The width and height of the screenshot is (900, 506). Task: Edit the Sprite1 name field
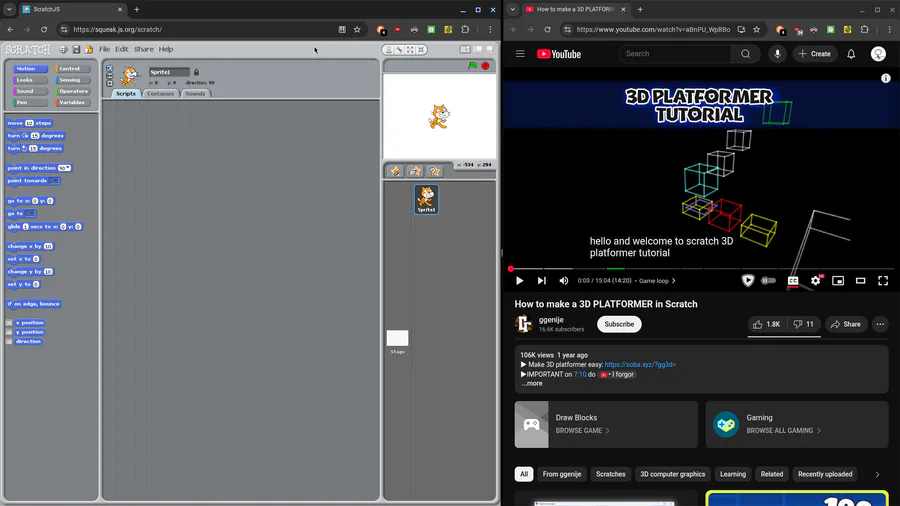coord(169,72)
